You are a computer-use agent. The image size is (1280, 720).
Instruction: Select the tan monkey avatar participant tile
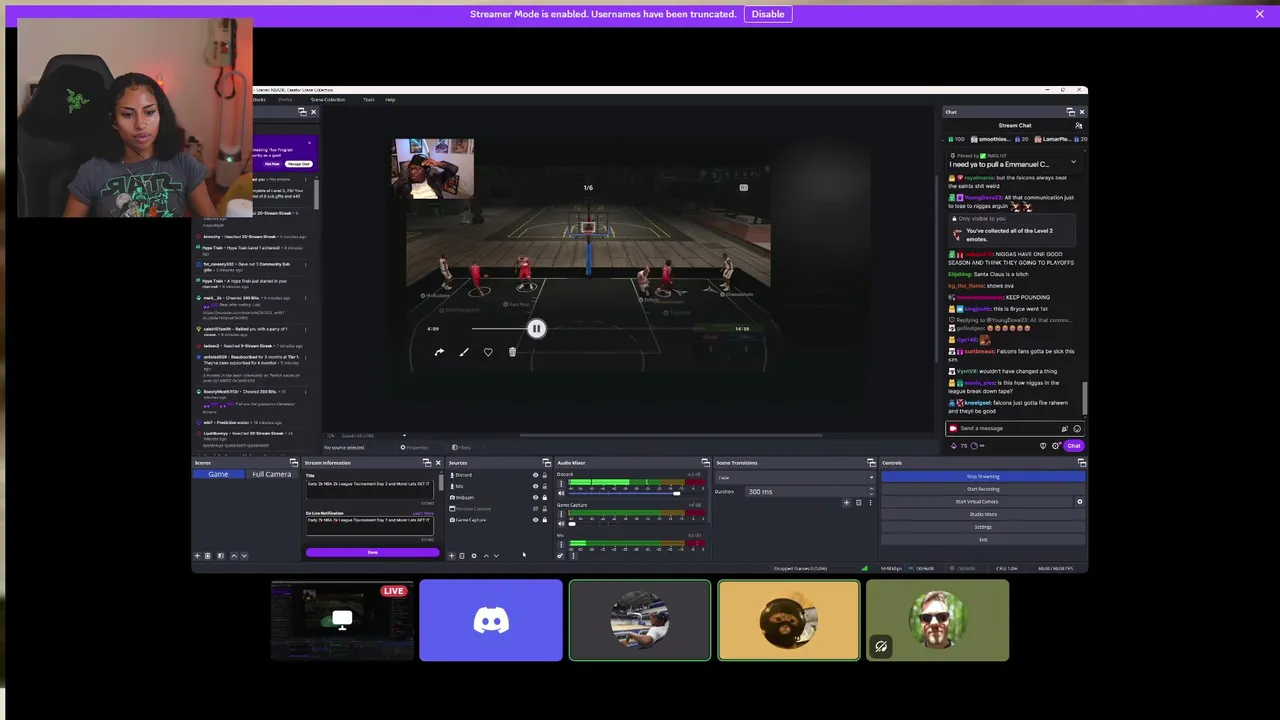(789, 620)
